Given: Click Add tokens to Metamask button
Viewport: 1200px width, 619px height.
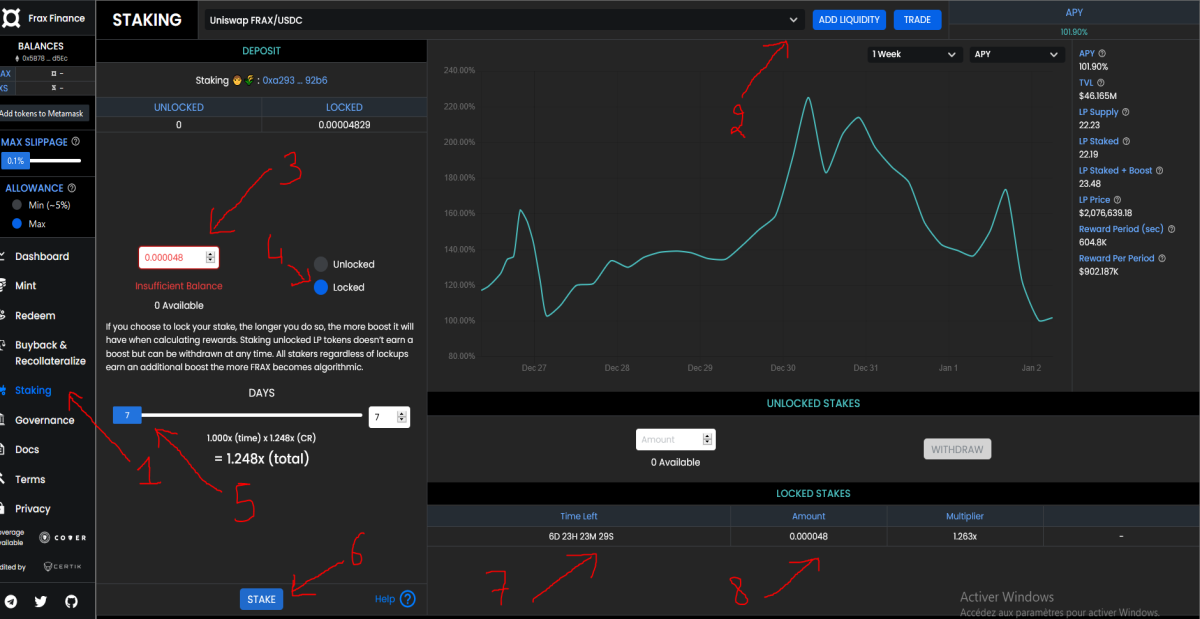Looking at the screenshot, I should [44, 114].
